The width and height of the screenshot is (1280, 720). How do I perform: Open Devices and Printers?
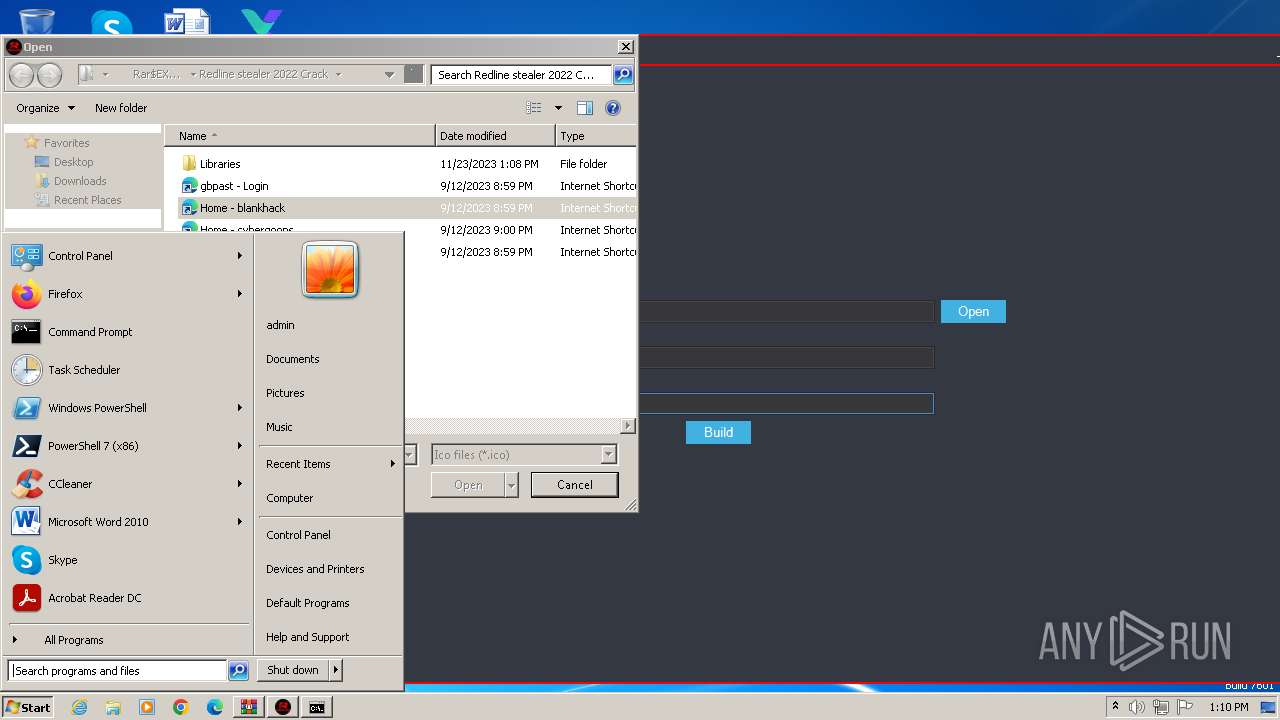[315, 569]
